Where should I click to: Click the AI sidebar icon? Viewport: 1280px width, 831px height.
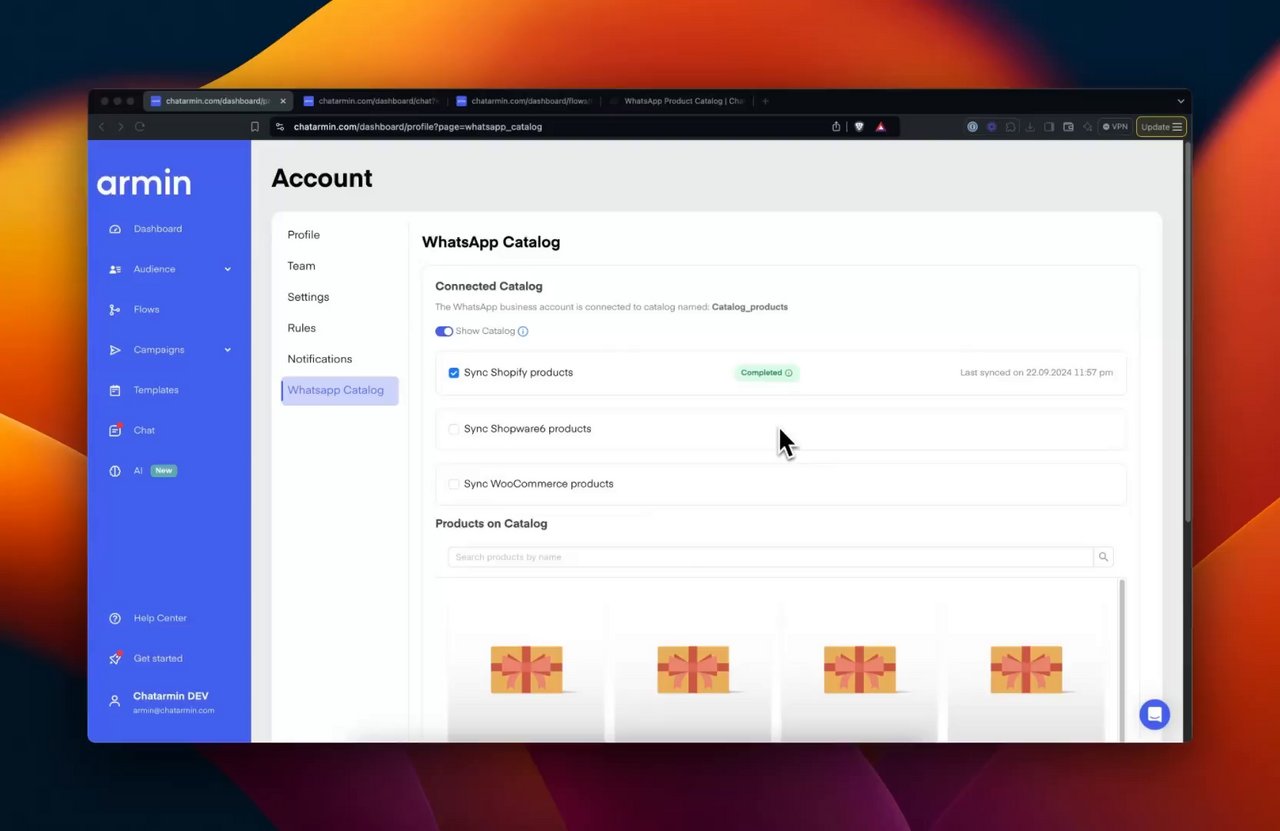[115, 471]
